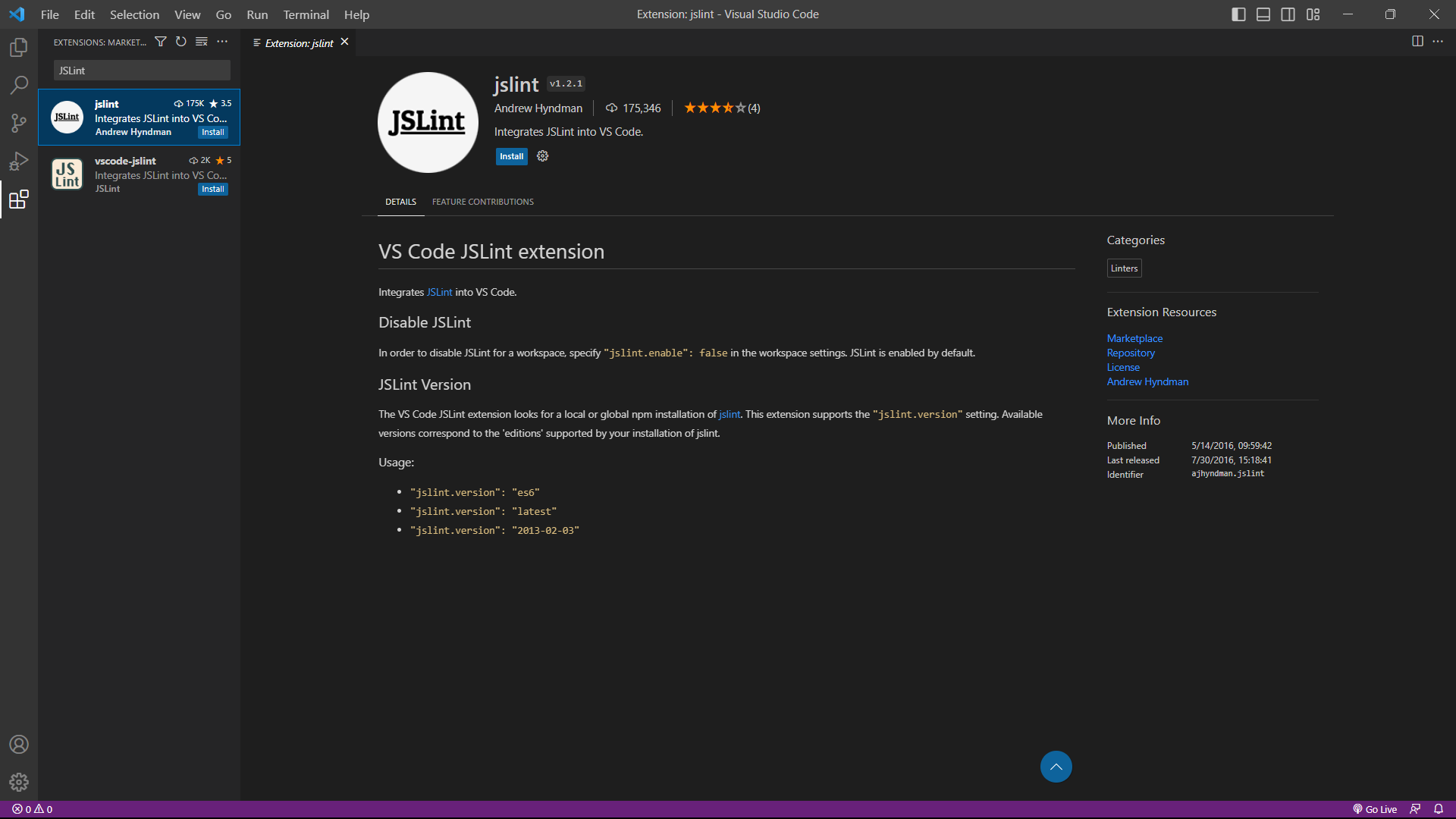1456x819 pixels.
Task: Click the v1.2.1 version badge
Action: (566, 84)
